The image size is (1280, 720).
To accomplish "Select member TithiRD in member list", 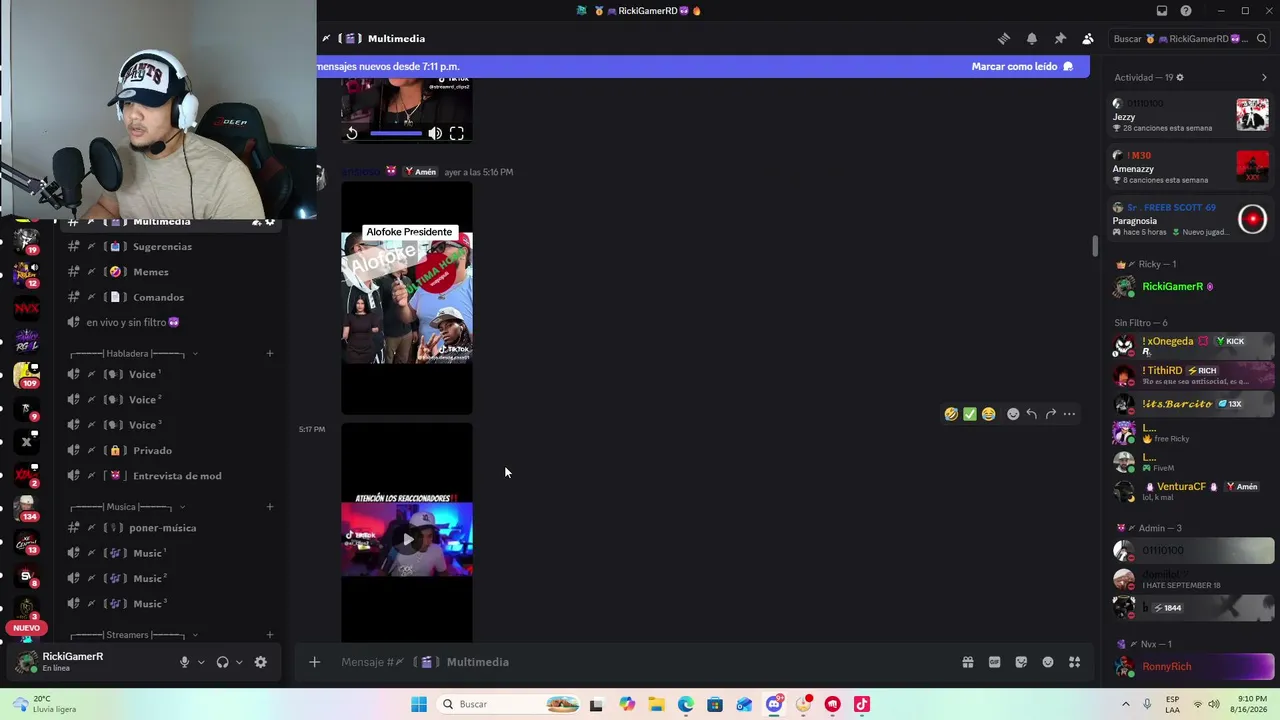I will [x=1193, y=375].
